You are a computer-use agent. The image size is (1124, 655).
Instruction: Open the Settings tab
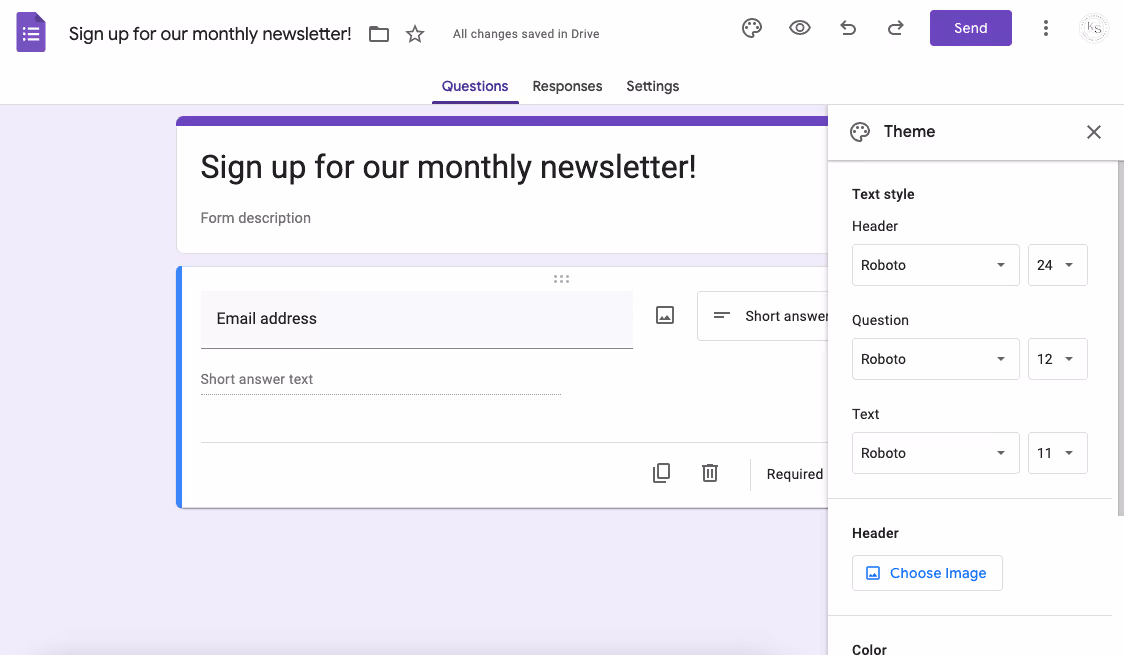pos(652,86)
